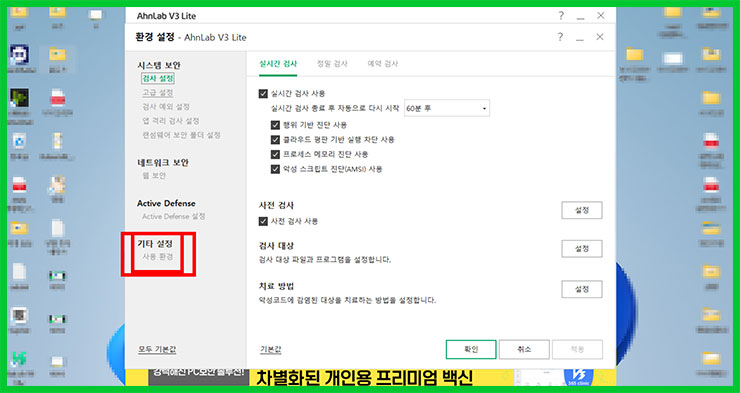Click the Active Defense sidebar heading
The width and height of the screenshot is (740, 393).
166,203
